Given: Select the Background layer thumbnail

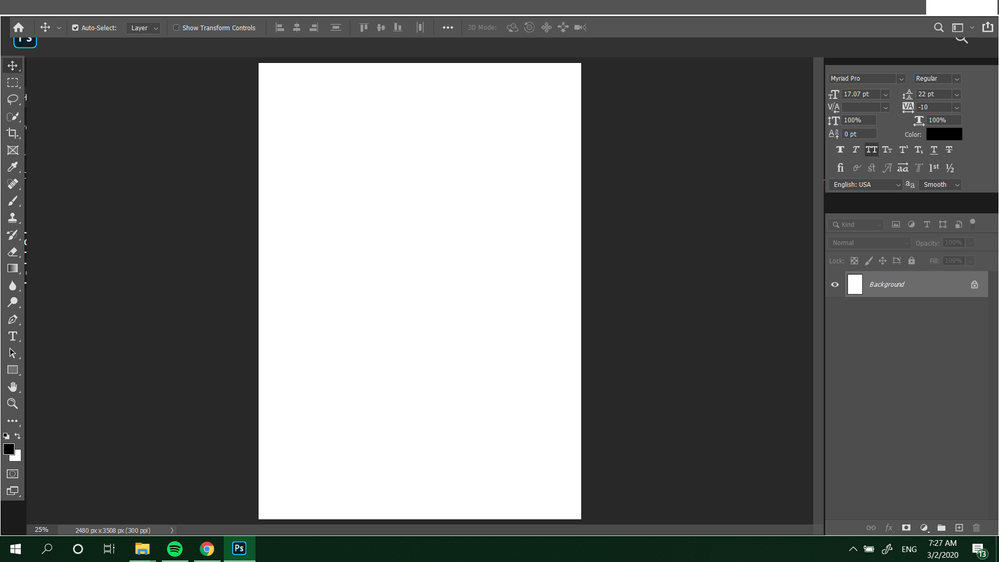Looking at the screenshot, I should click(x=854, y=284).
